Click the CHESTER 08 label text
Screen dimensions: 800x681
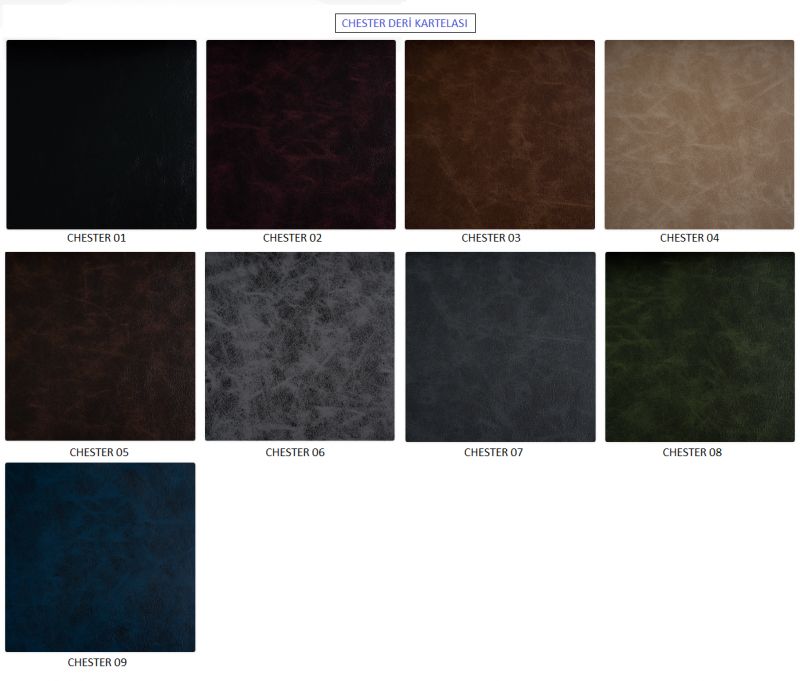(x=692, y=452)
